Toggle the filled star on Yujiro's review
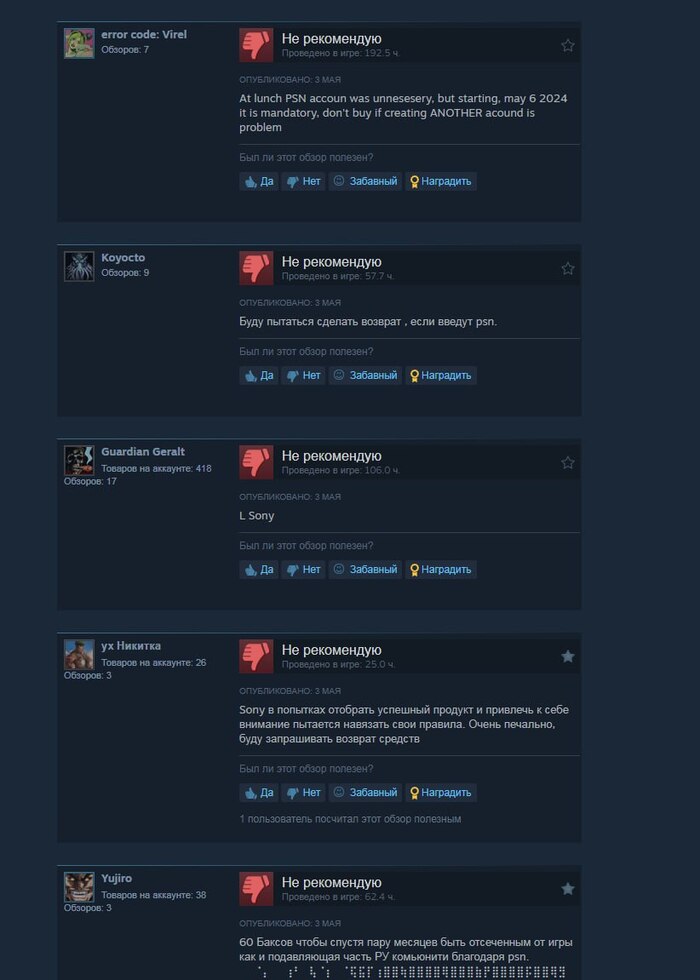The height and width of the screenshot is (980, 700). click(568, 889)
